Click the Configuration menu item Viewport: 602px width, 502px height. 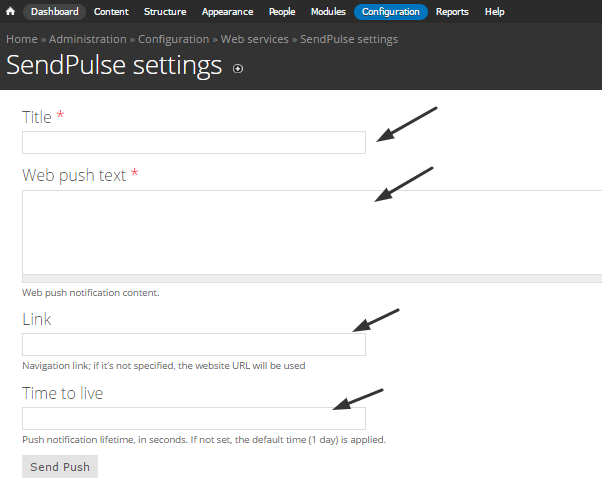391,12
